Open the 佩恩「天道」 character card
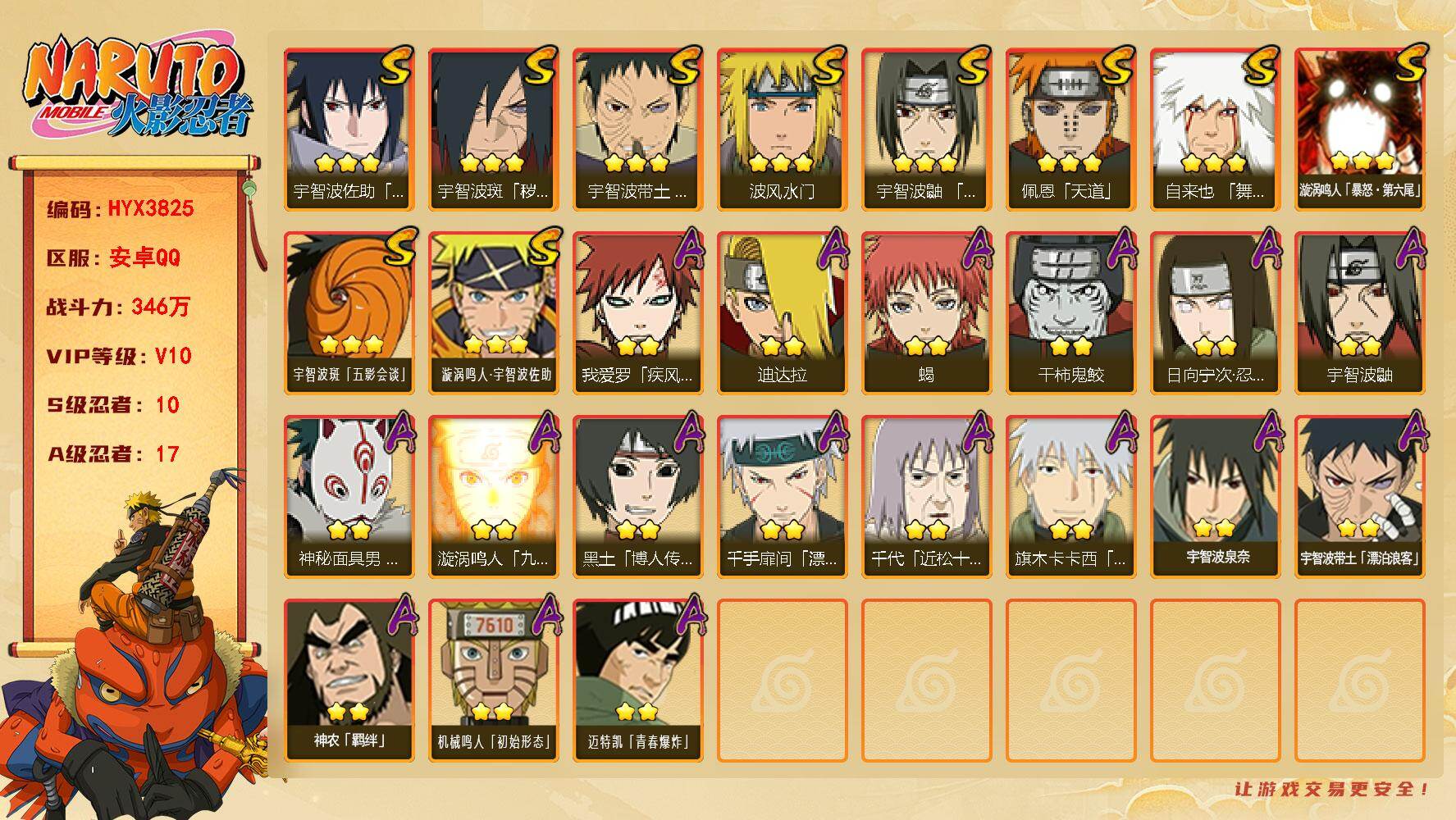This screenshot has height=820, width=1456. pos(1070,130)
